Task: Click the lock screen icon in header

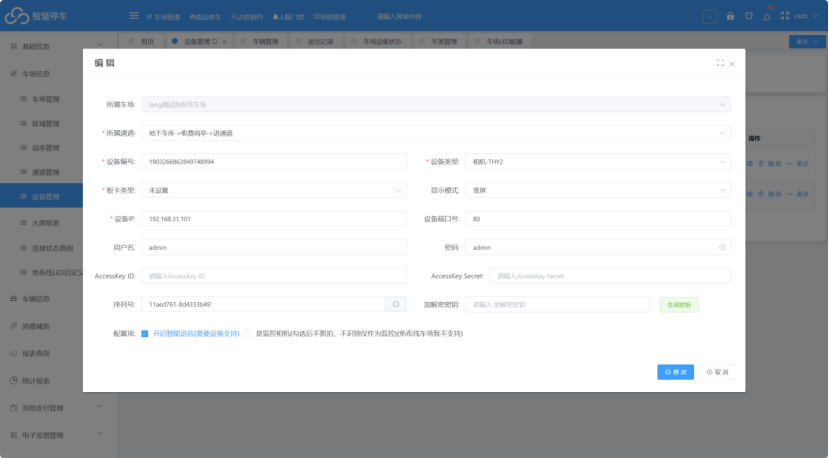Action: 730,16
